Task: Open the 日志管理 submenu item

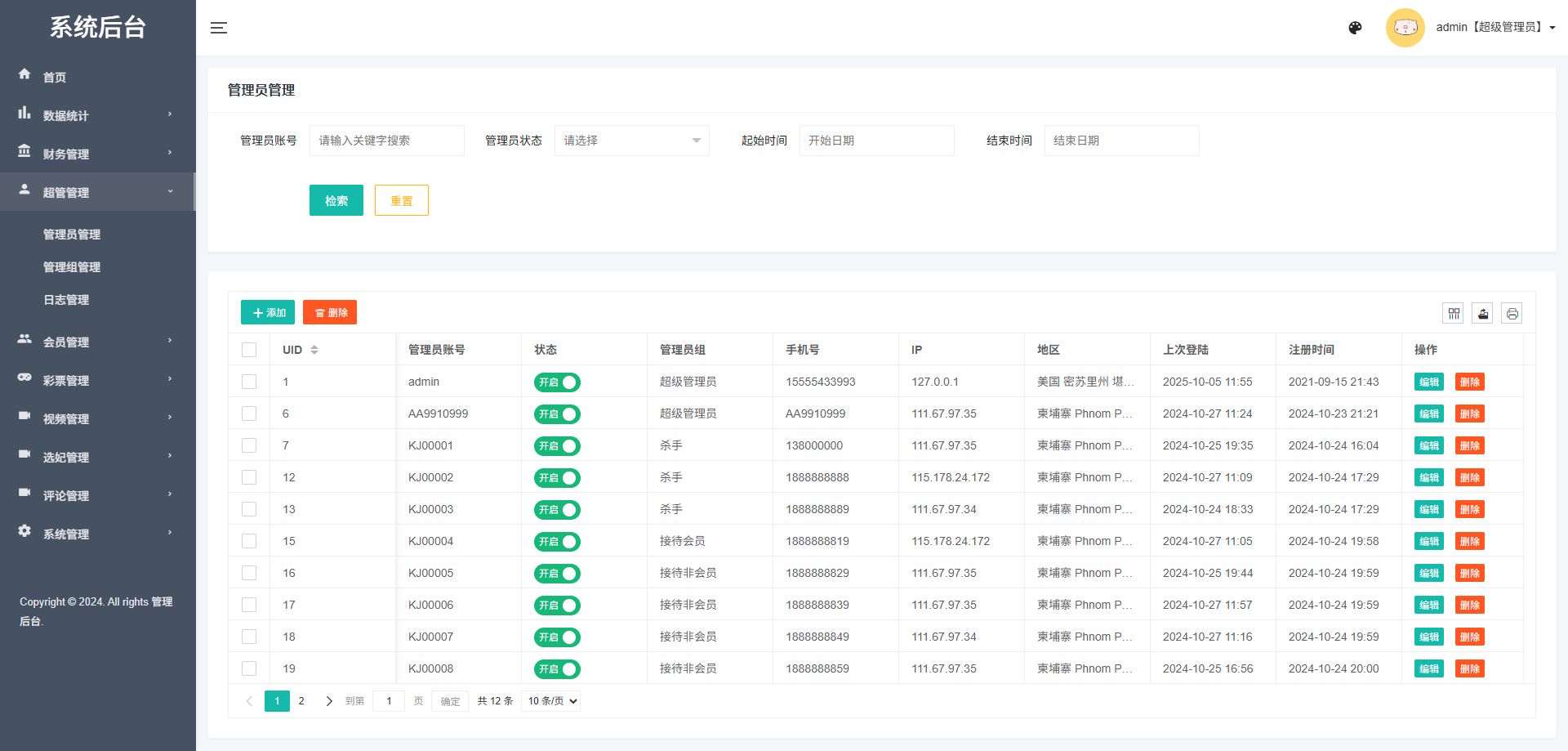Action: pyautogui.click(x=66, y=300)
